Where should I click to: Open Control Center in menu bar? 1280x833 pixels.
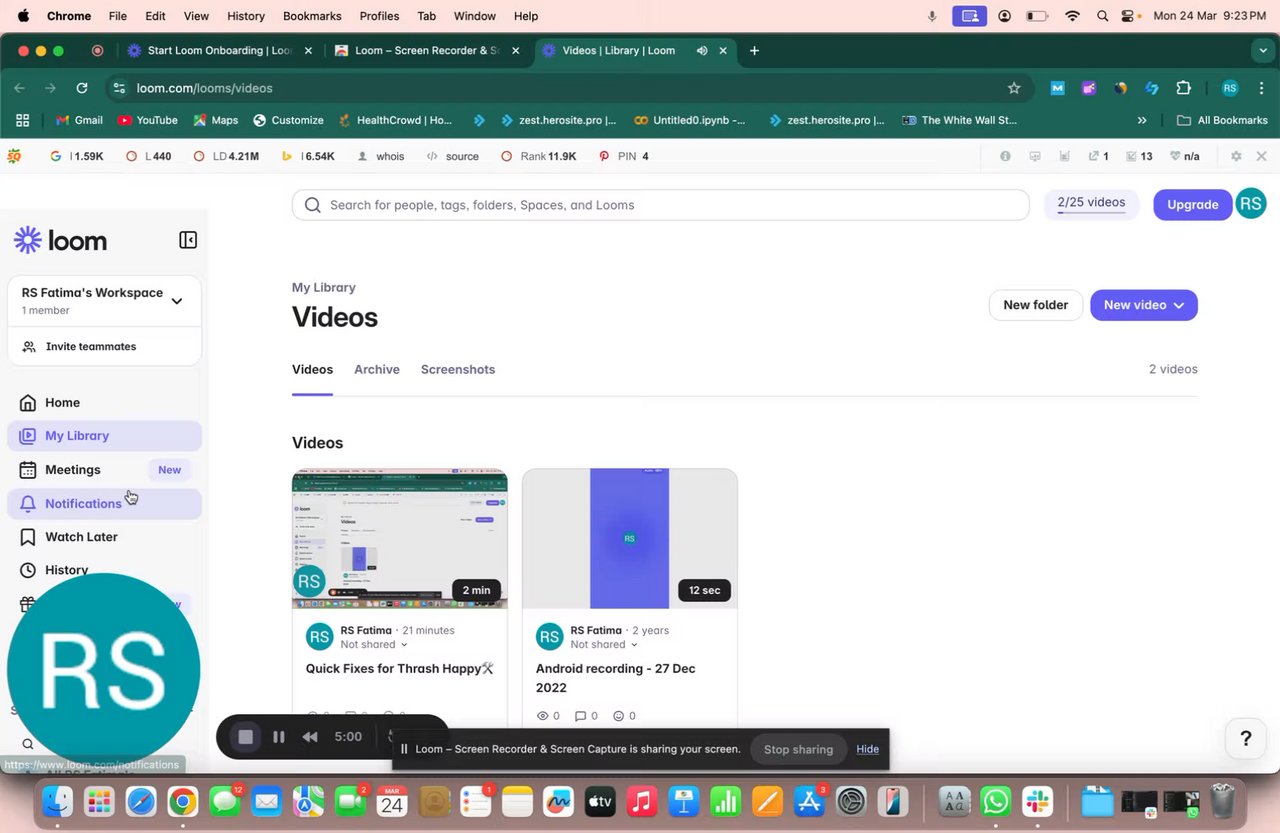(1130, 16)
